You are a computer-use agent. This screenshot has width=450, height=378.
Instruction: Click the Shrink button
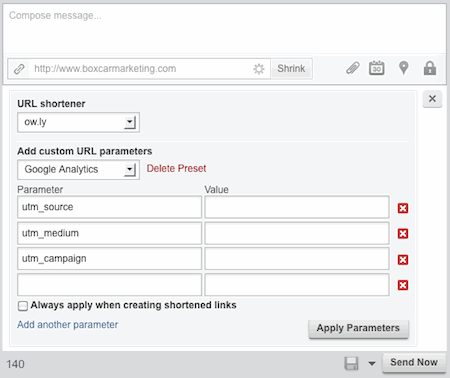[291, 69]
